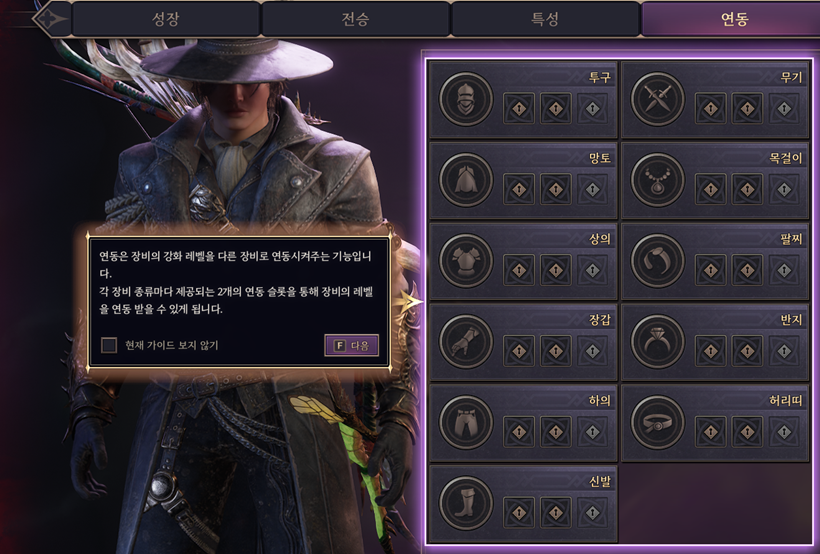The height and width of the screenshot is (554, 820).
Task: Click the F 다음 next button
Action: [x=351, y=346]
